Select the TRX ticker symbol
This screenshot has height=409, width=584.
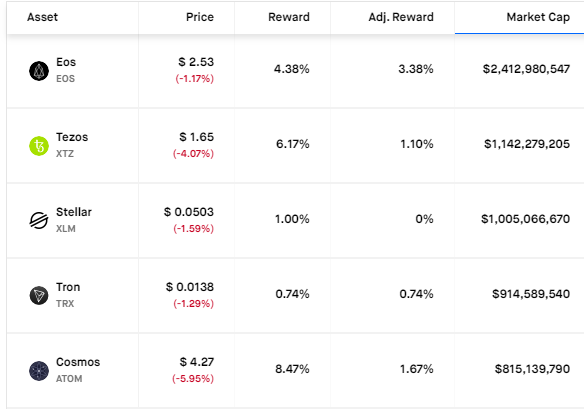[x=65, y=304]
